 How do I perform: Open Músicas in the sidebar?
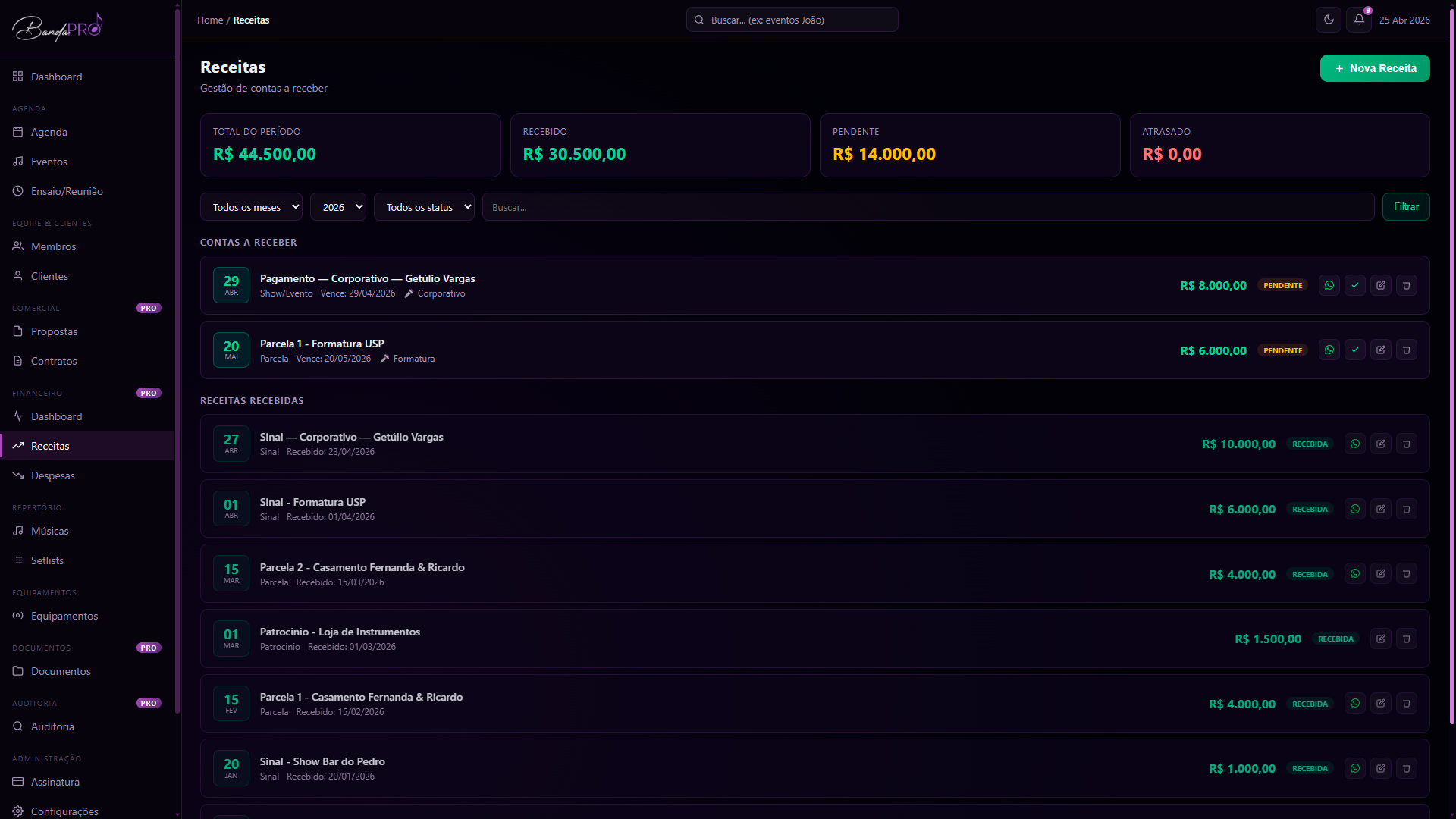pos(87,531)
